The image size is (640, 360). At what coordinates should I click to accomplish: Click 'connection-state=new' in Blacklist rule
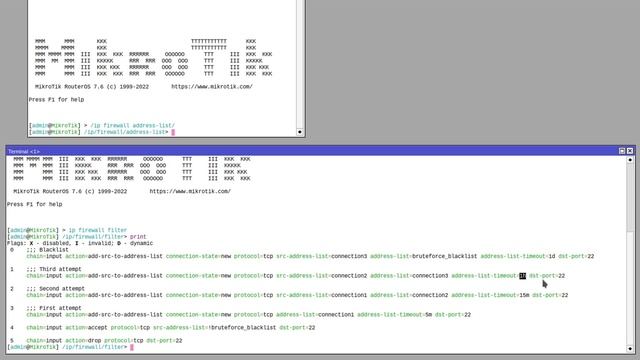click(x=198, y=256)
